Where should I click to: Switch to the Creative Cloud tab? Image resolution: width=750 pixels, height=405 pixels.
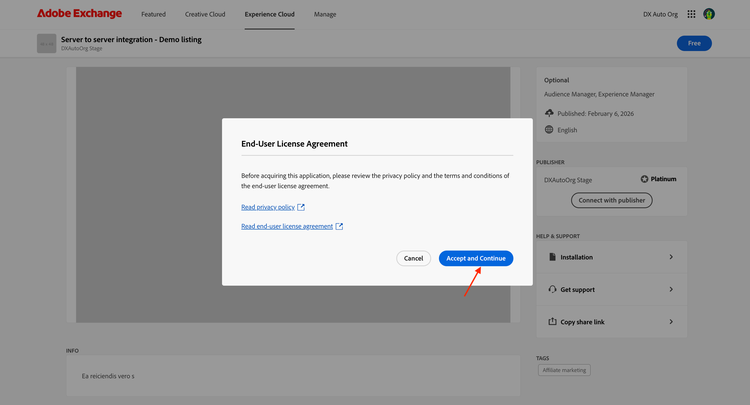pyautogui.click(x=205, y=14)
